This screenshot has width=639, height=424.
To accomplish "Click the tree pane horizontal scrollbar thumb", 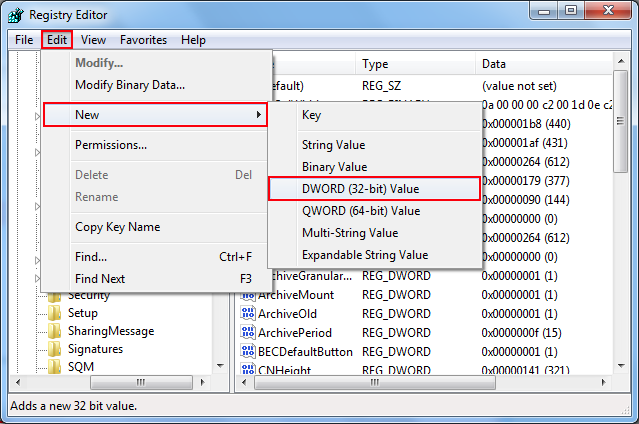I will coord(141,382).
